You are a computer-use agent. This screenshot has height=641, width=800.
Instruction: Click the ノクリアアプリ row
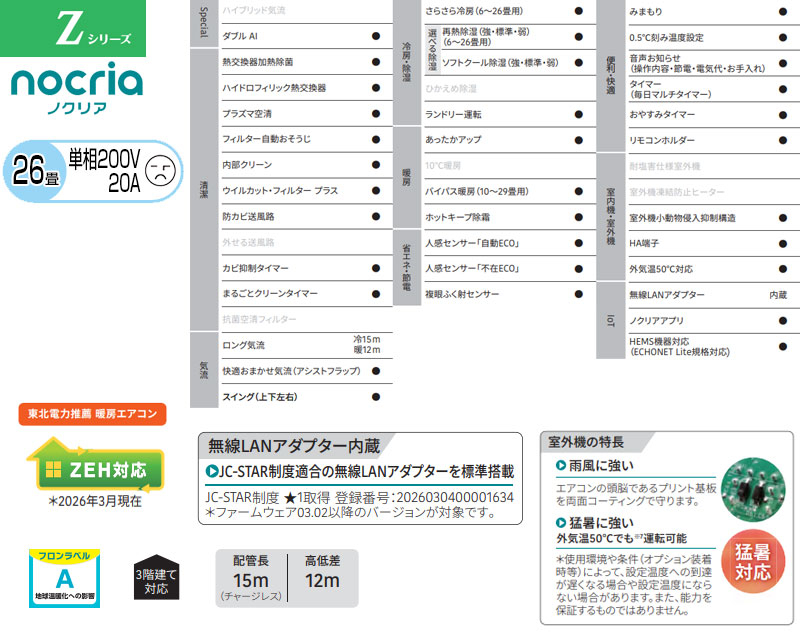click(713, 321)
